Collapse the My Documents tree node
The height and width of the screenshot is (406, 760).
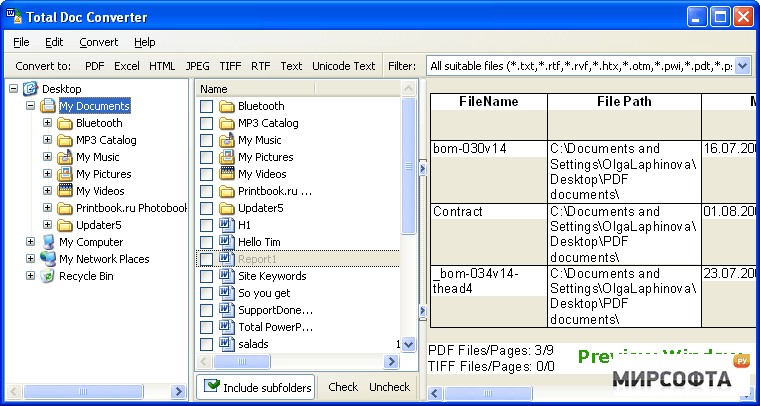(x=31, y=106)
